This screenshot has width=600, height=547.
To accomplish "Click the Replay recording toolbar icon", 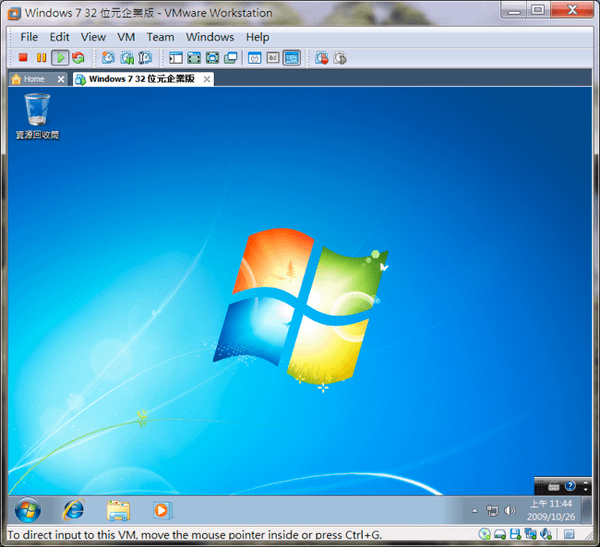I will pos(340,58).
